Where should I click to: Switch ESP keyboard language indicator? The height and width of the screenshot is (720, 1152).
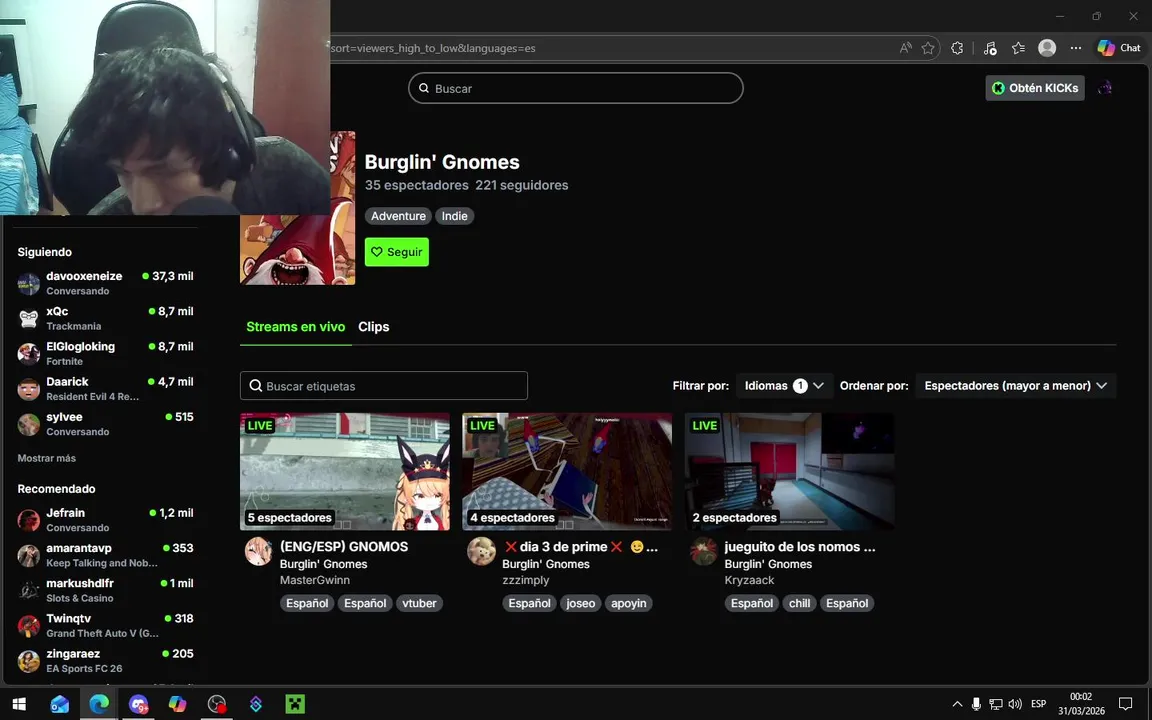click(x=1038, y=704)
